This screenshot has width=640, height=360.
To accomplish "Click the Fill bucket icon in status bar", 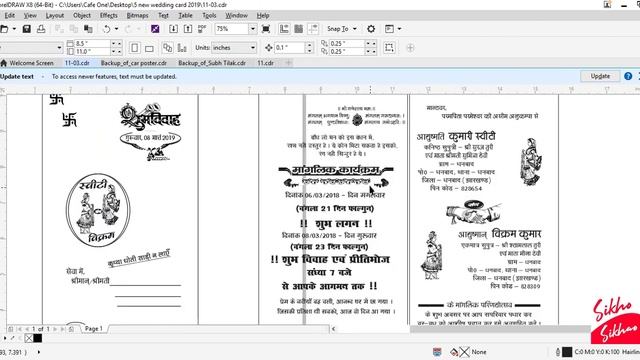I will point(454,352).
